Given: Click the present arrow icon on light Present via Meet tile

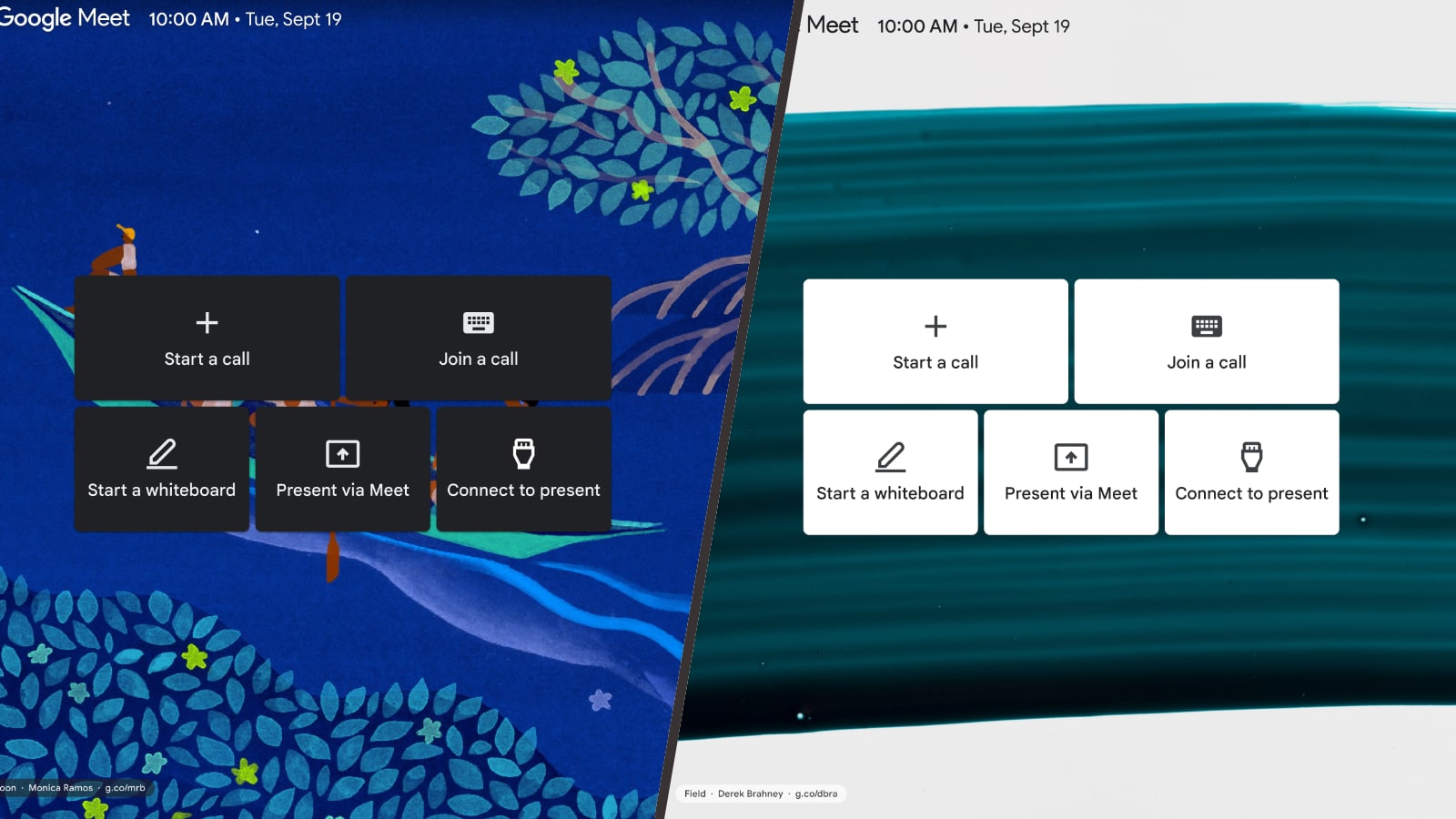Looking at the screenshot, I should click(1070, 457).
